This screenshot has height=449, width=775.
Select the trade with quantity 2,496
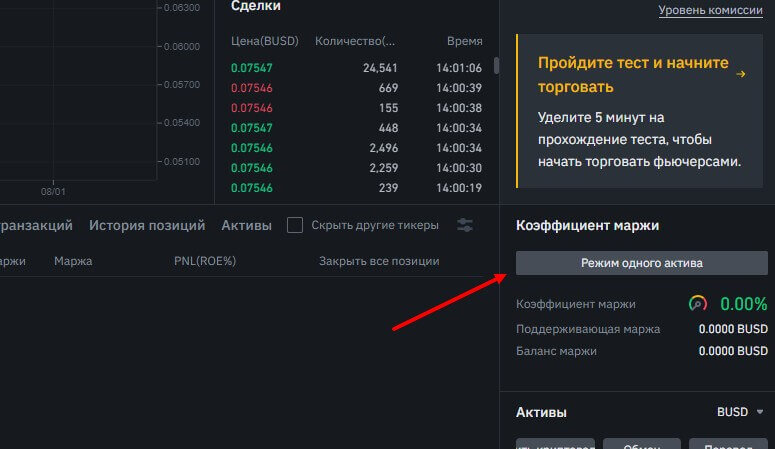pyautogui.click(x=356, y=148)
